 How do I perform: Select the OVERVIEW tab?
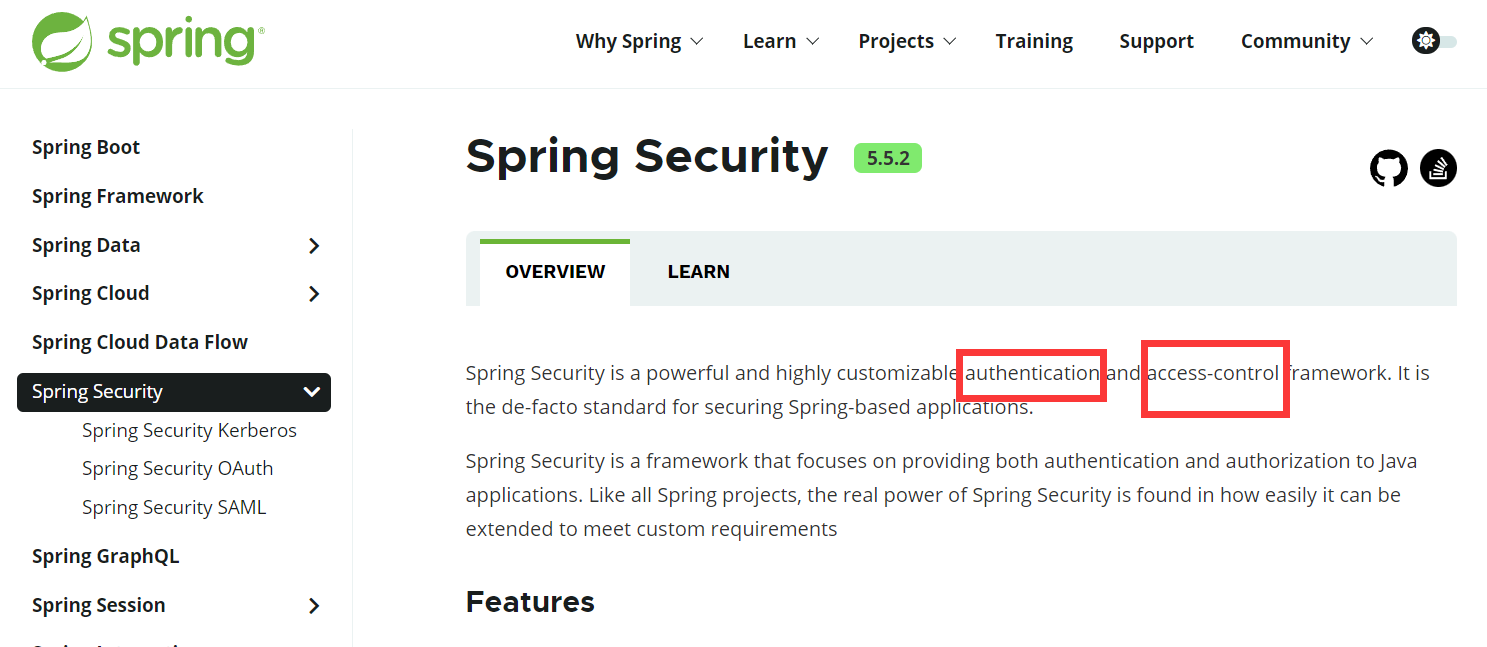click(555, 272)
